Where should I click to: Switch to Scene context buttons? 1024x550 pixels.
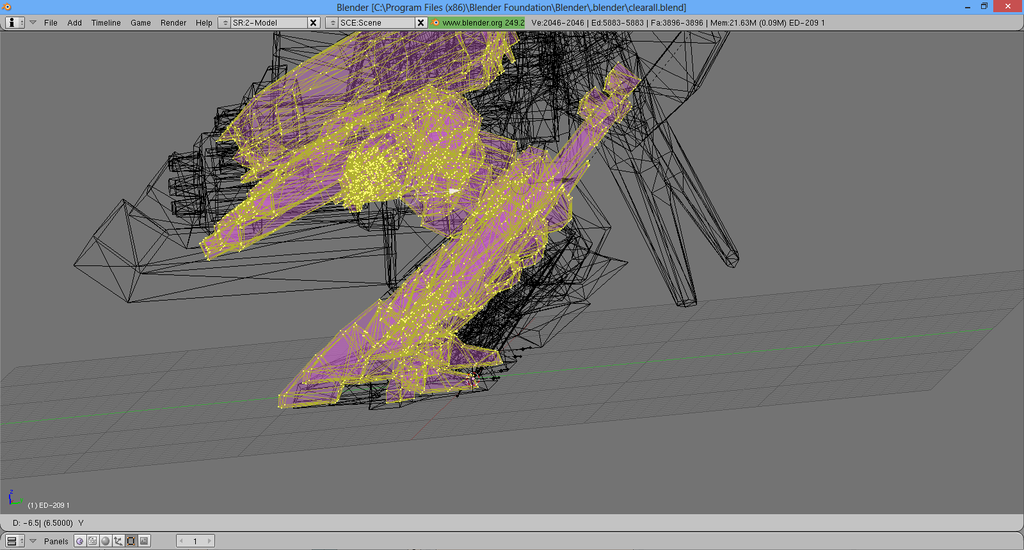pyautogui.click(x=144, y=541)
